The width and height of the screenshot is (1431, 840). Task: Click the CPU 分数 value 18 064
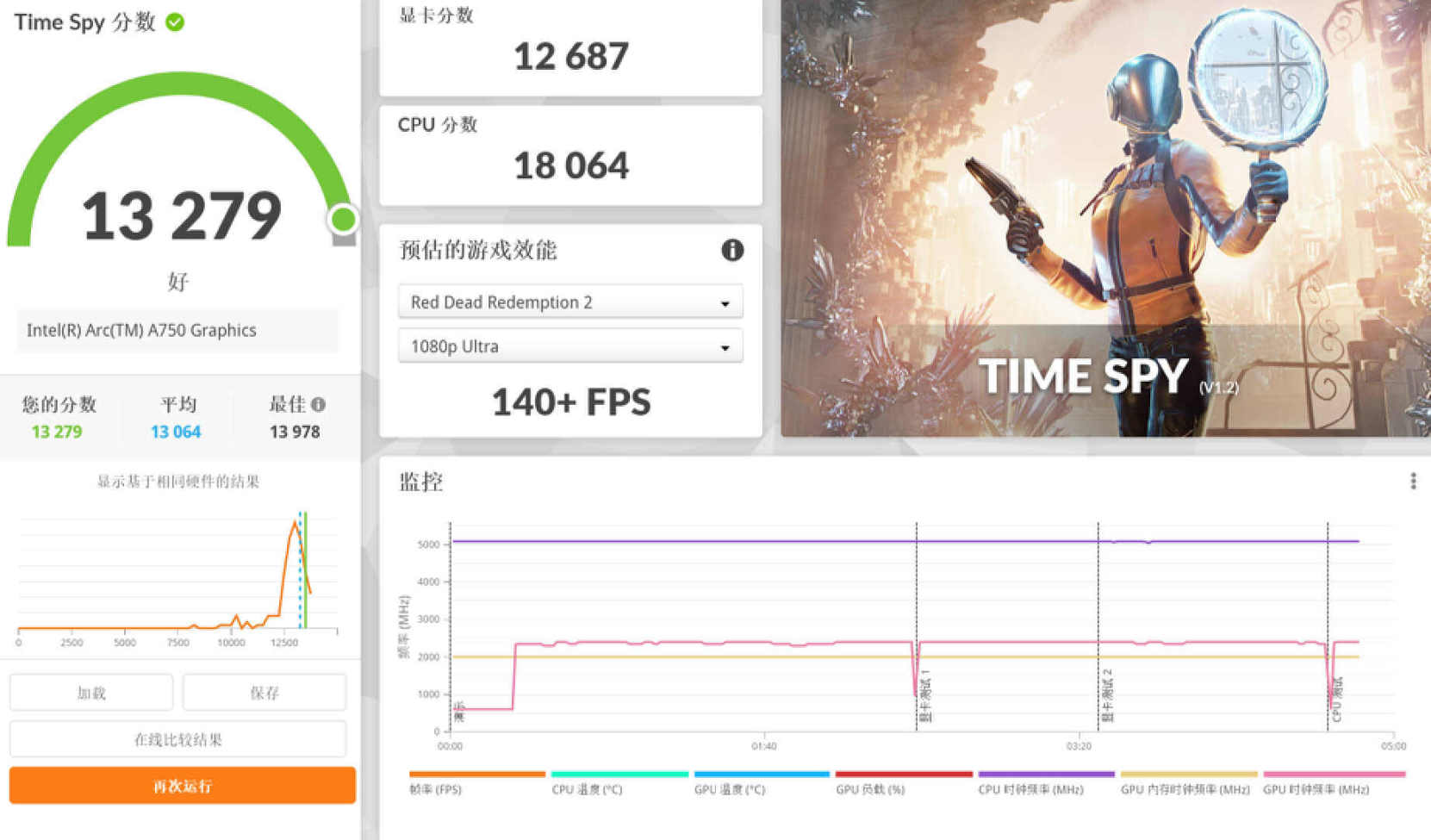571,165
